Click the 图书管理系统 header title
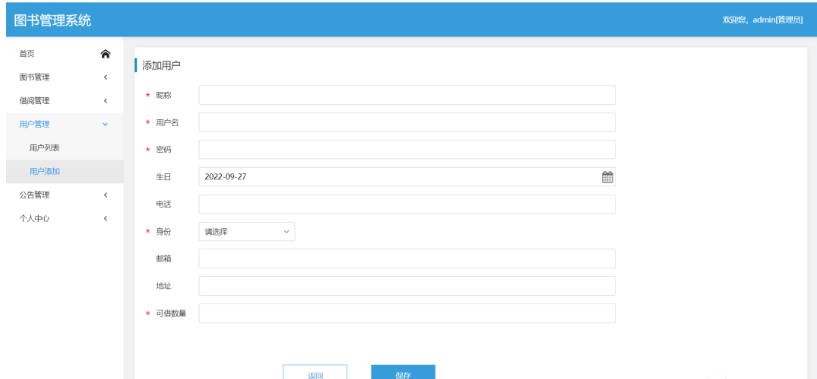The width and height of the screenshot is (817, 379). click(52, 20)
